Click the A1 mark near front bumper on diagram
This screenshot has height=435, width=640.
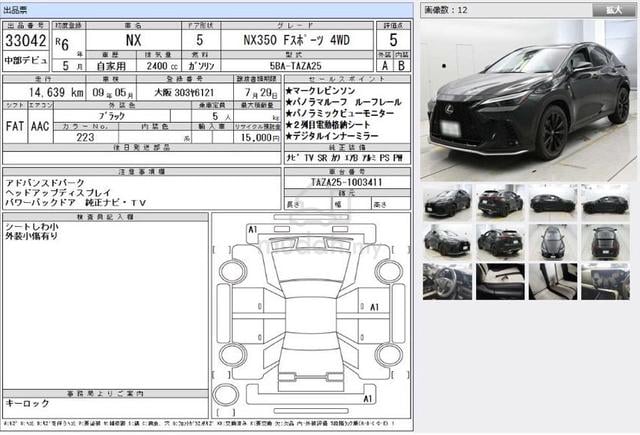pos(253,230)
